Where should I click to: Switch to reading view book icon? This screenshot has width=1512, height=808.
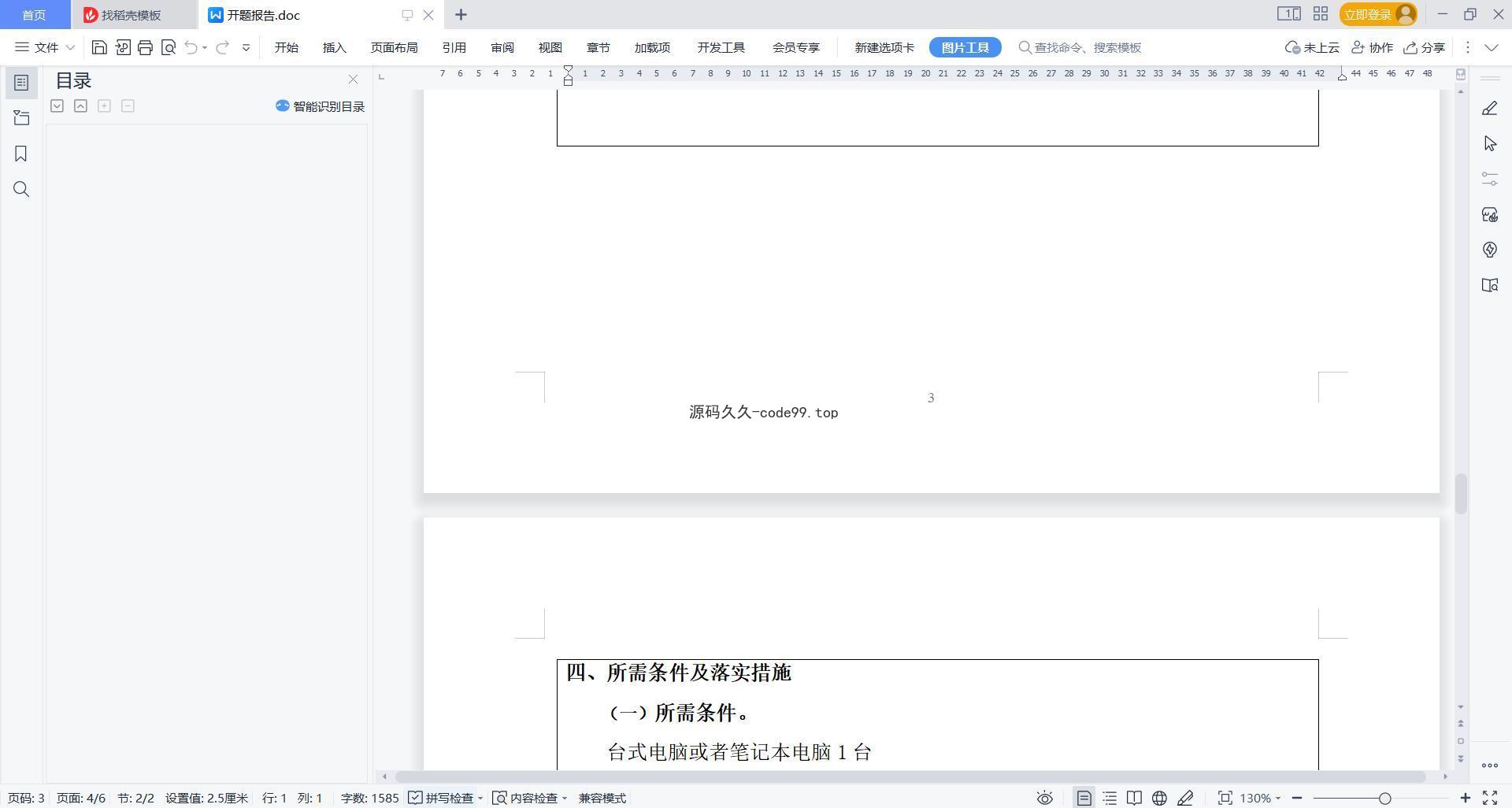click(x=1134, y=798)
